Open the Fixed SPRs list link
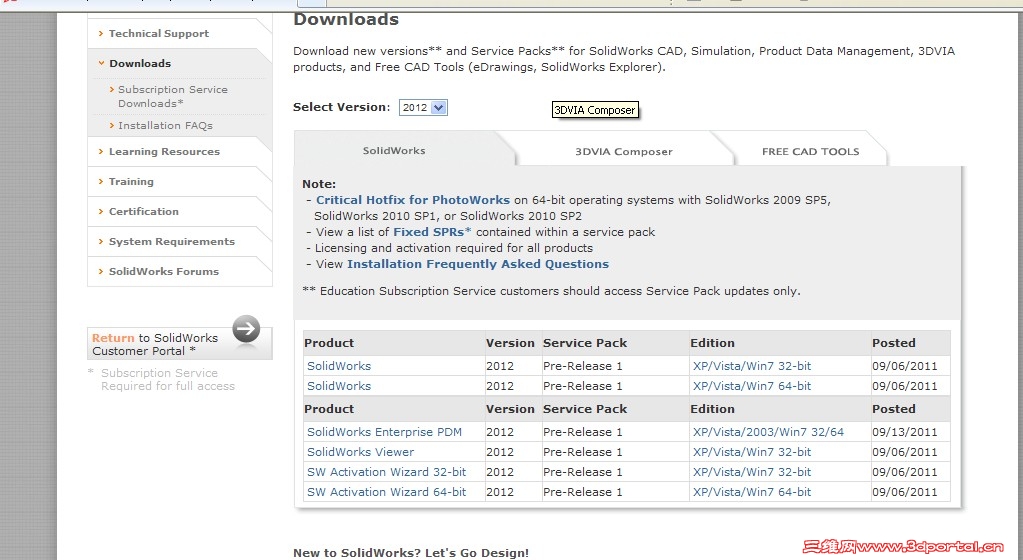The width and height of the screenshot is (1023, 560). coord(432,232)
